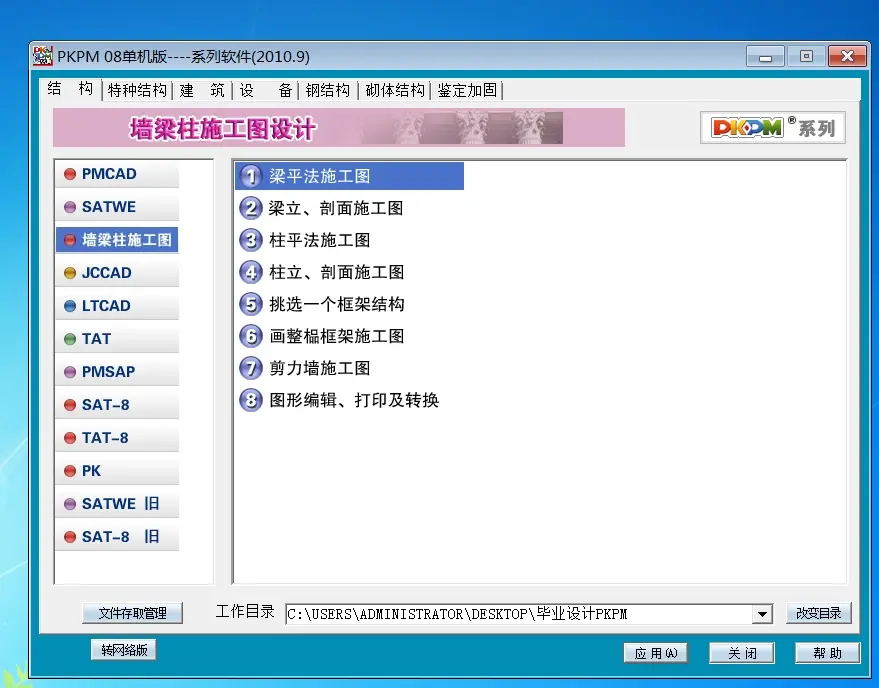The image size is (879, 688).
Task: Switch to the 建筑 tab
Action: (202, 90)
